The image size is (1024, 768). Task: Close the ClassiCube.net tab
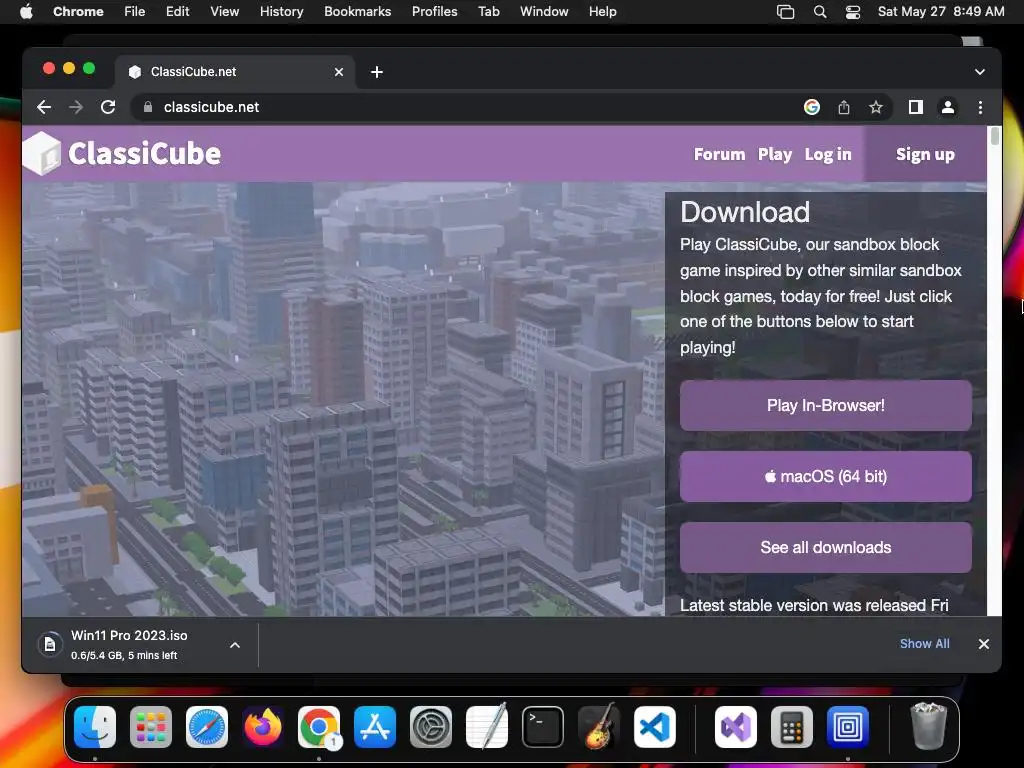[339, 72]
